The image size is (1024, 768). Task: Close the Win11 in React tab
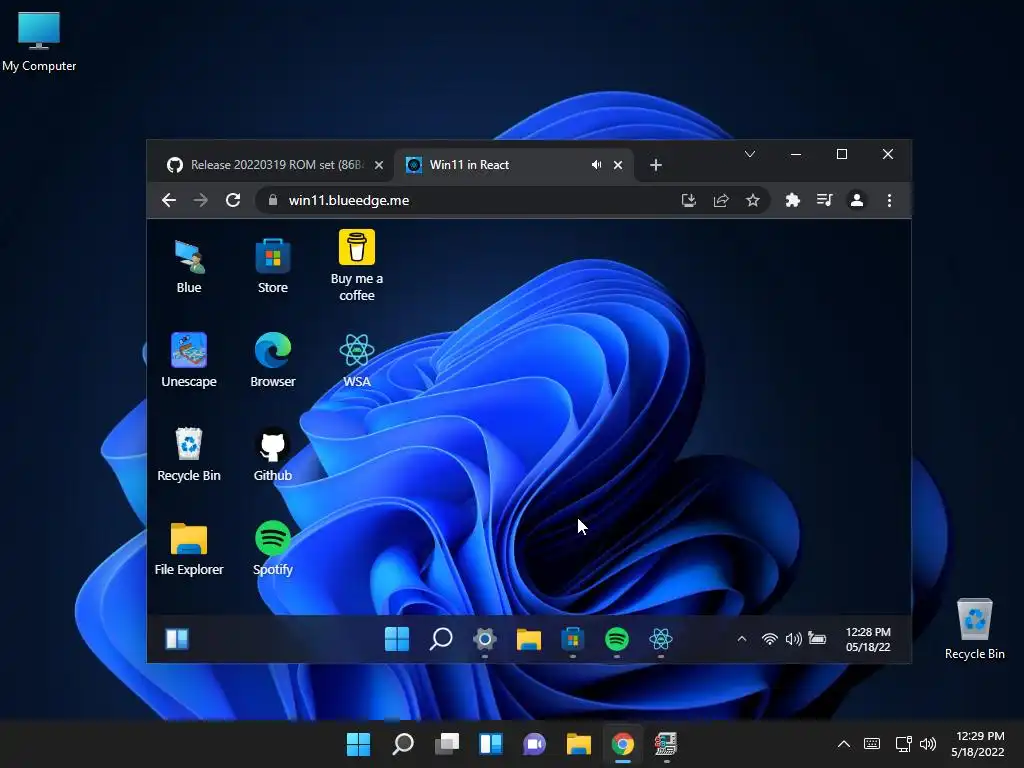click(618, 165)
